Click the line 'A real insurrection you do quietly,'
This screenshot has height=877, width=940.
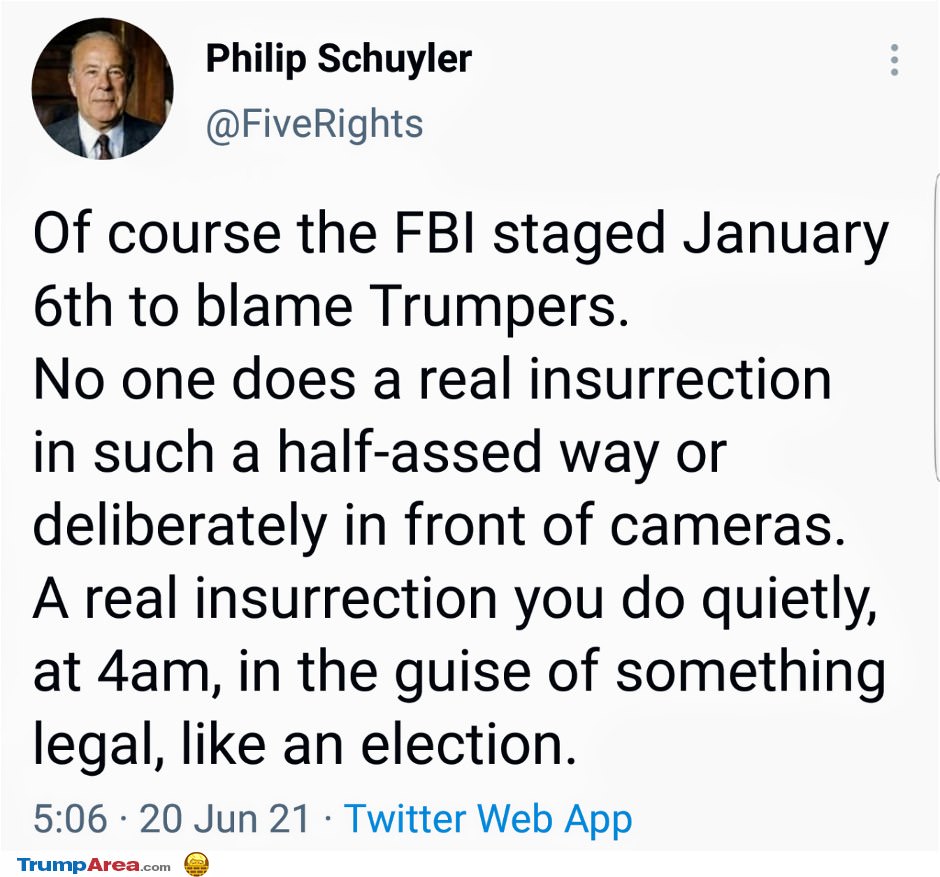click(456, 599)
